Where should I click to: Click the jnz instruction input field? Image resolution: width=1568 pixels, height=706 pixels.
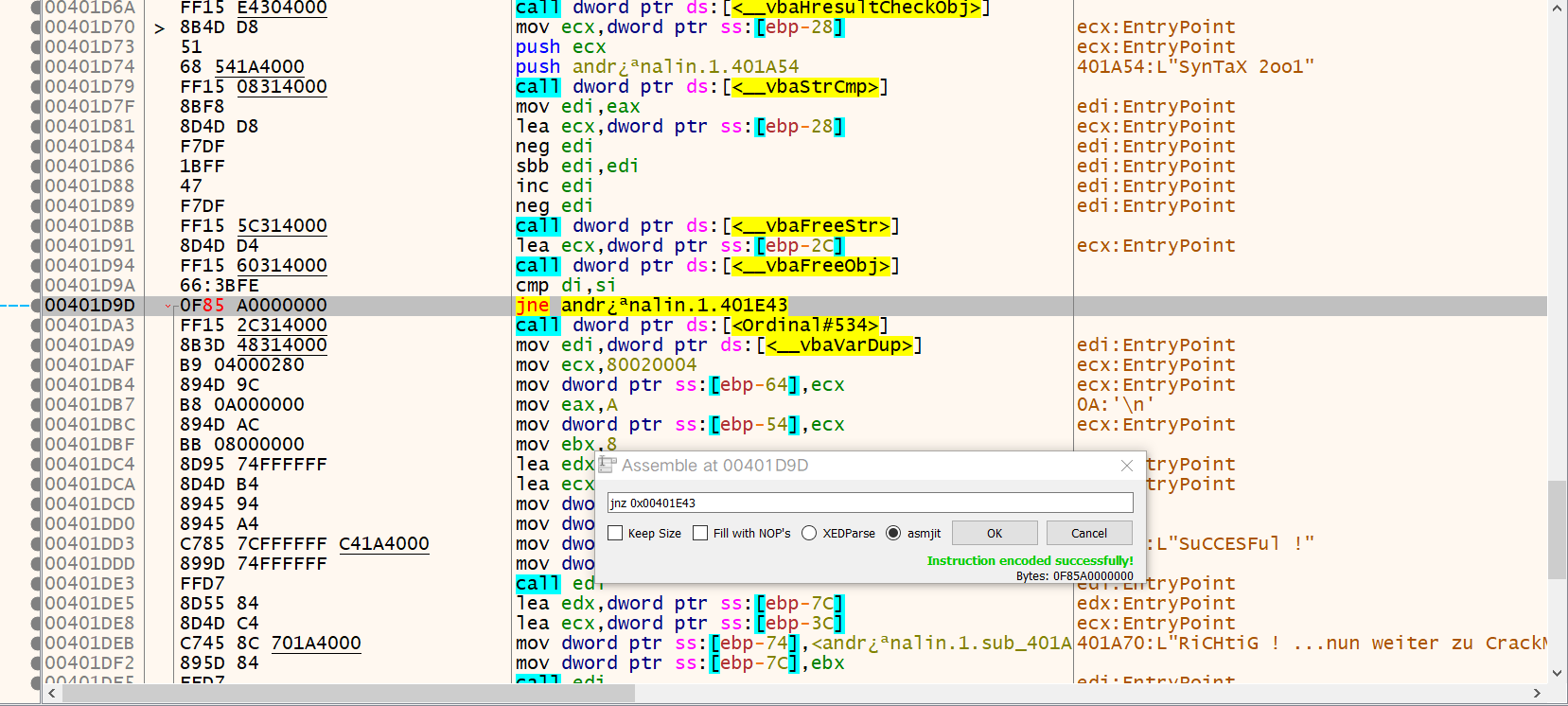tap(870, 503)
